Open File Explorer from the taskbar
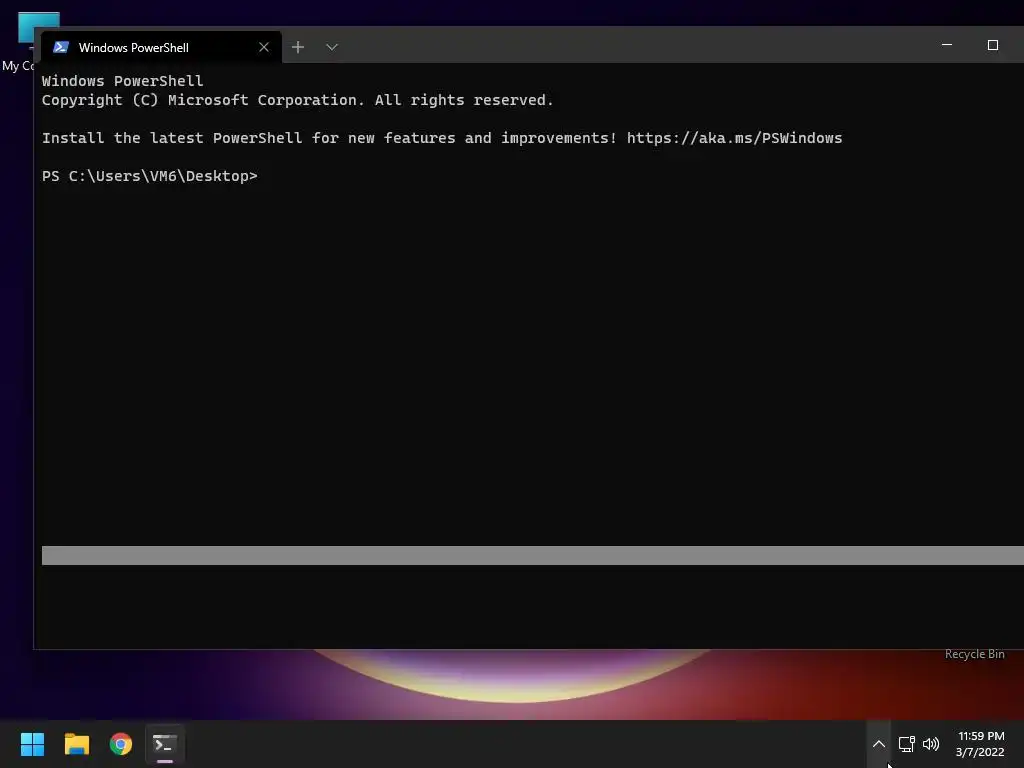 [76, 744]
